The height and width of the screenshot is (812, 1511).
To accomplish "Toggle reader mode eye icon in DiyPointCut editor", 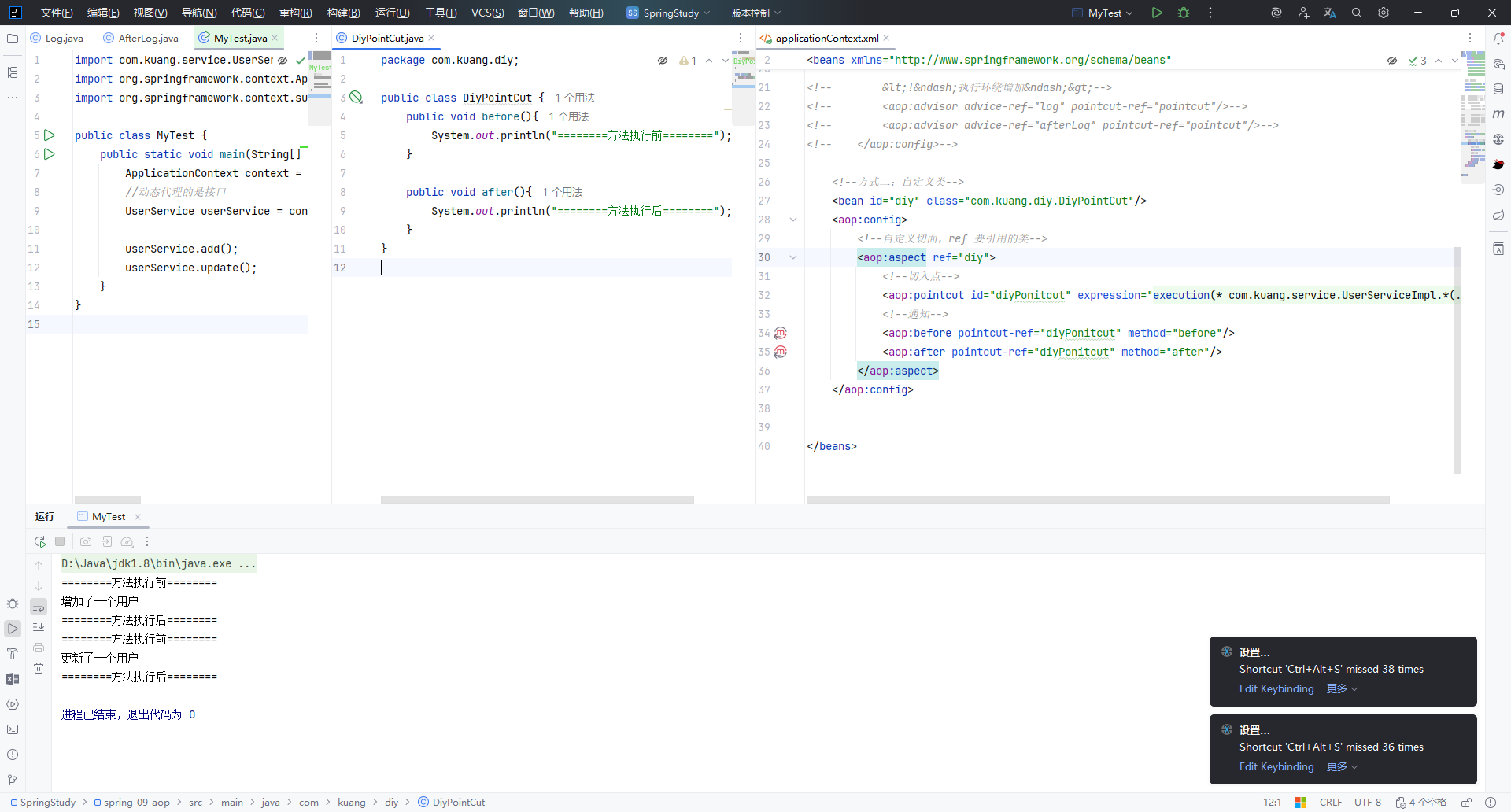I will (663, 61).
